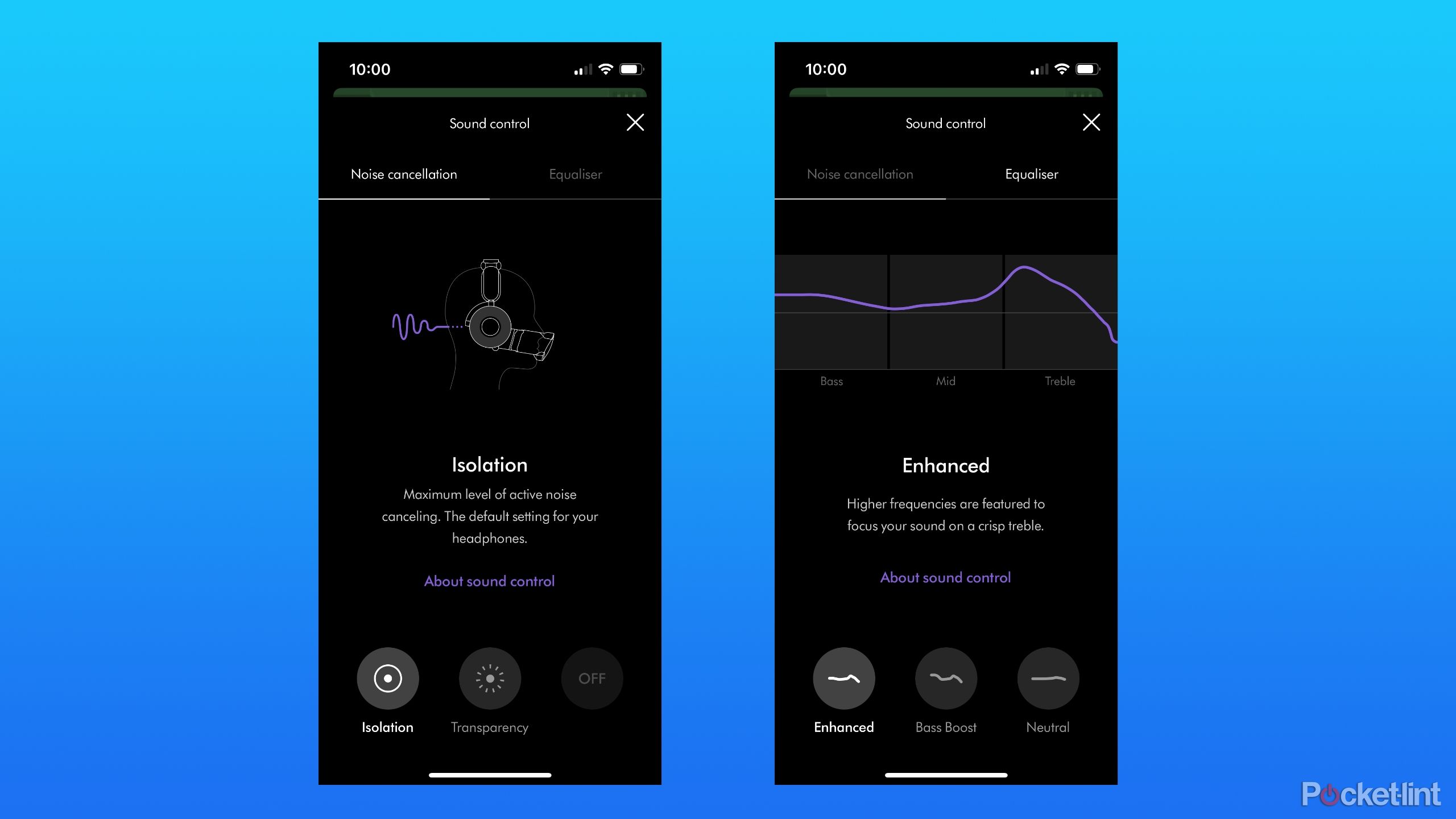The image size is (1456, 819).
Task: Toggle noise cancellation OFF
Action: click(592, 678)
